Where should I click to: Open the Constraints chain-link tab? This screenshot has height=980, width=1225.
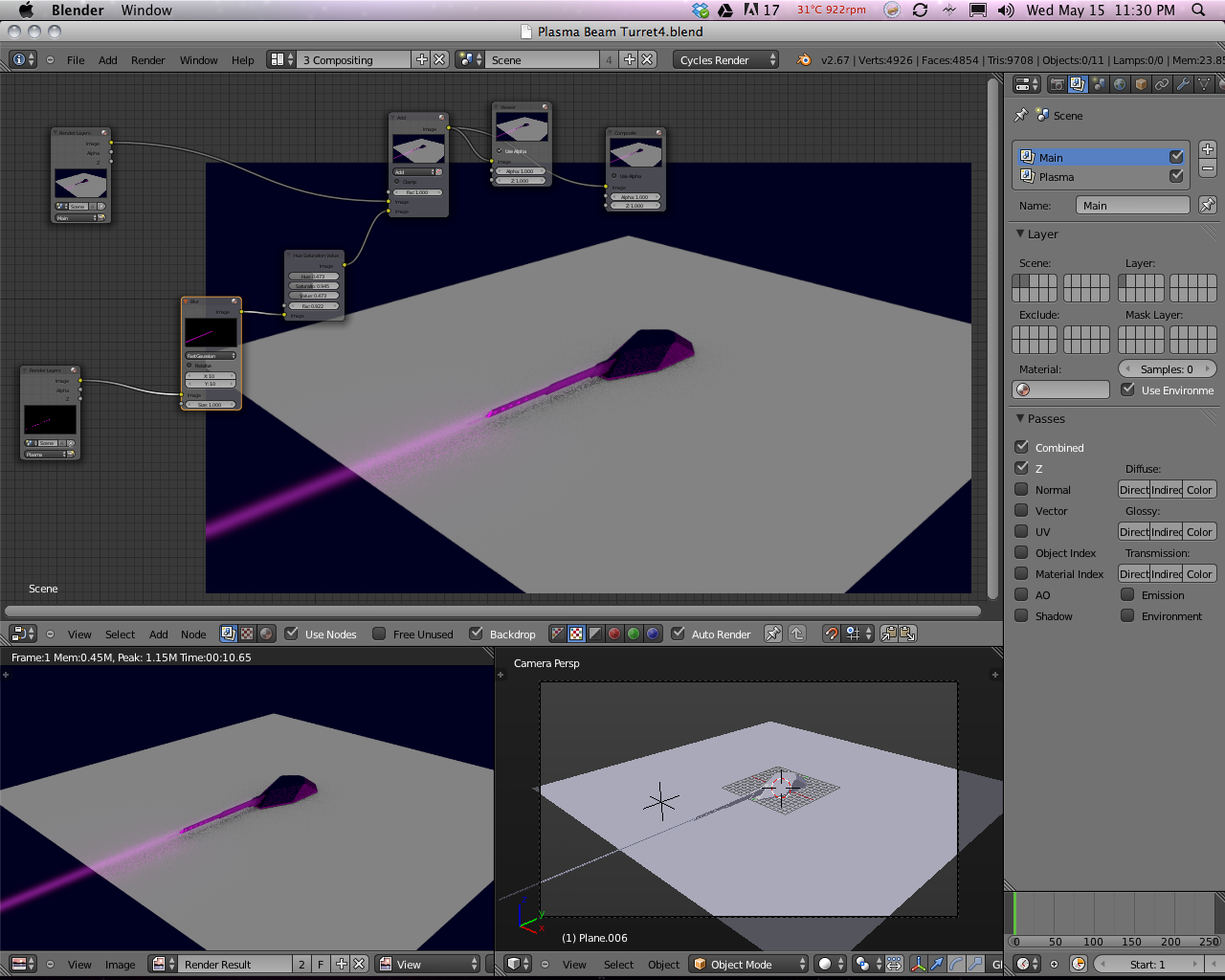click(1162, 84)
